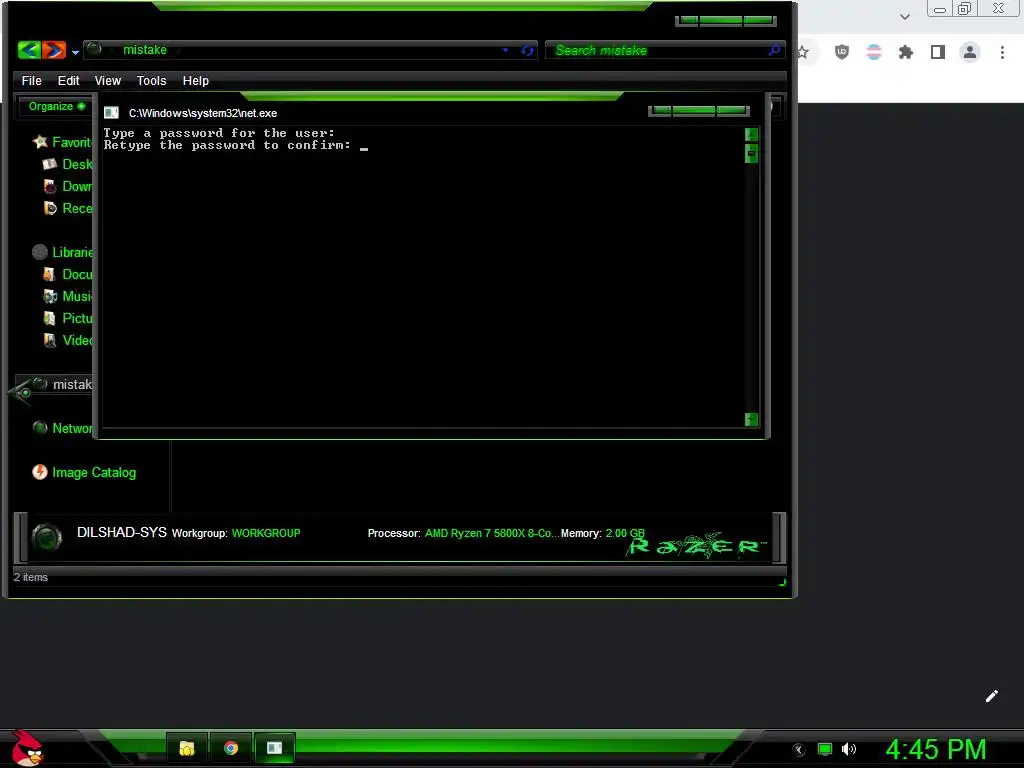This screenshot has height=768, width=1024.
Task: Click the console scrollbar thumb
Action: (752, 153)
